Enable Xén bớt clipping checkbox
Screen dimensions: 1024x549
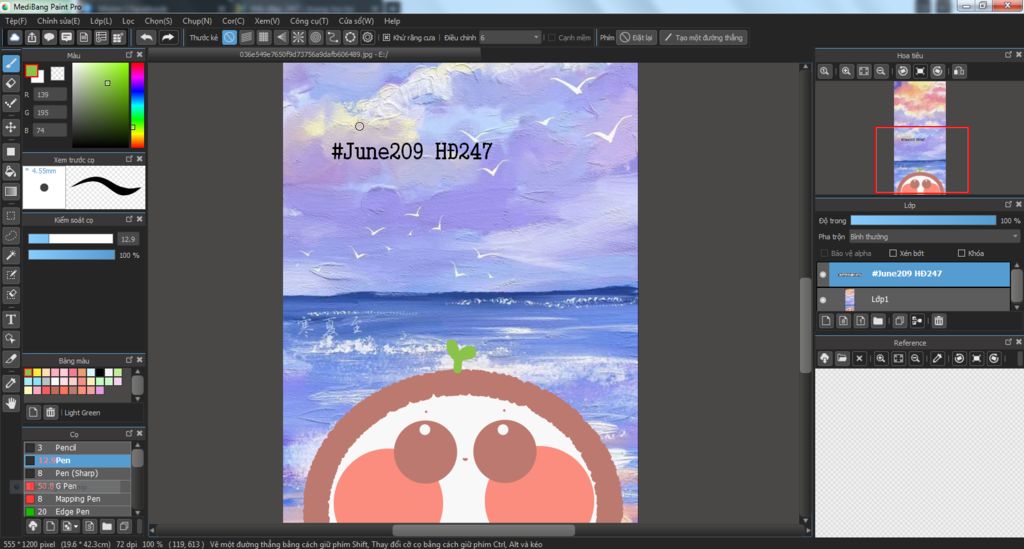[893, 253]
